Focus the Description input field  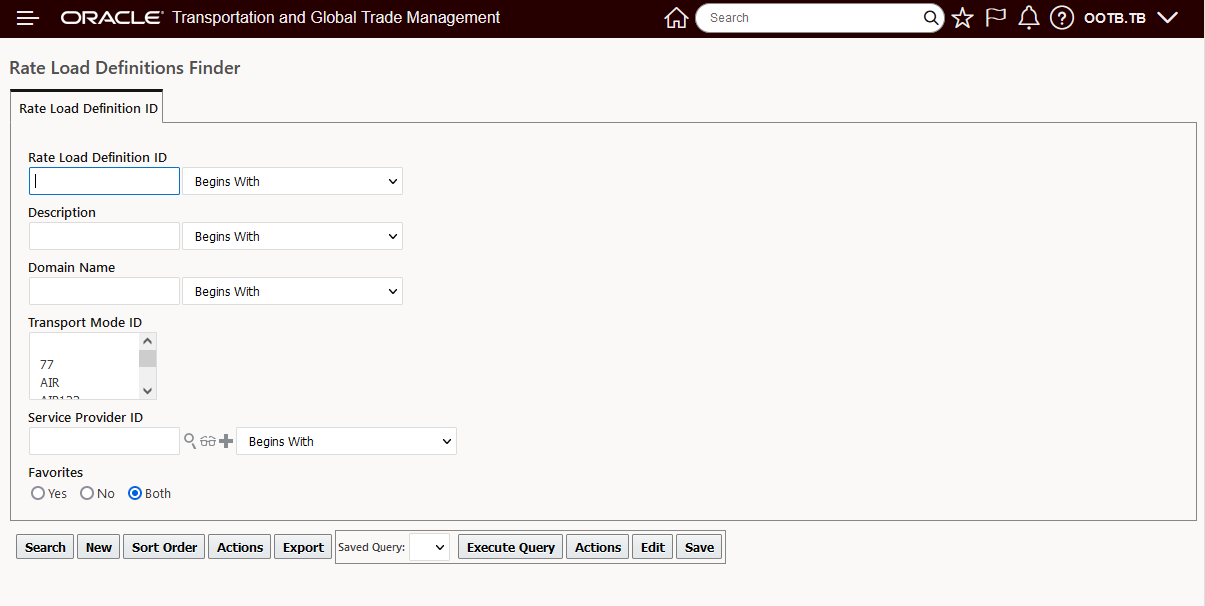pos(104,236)
